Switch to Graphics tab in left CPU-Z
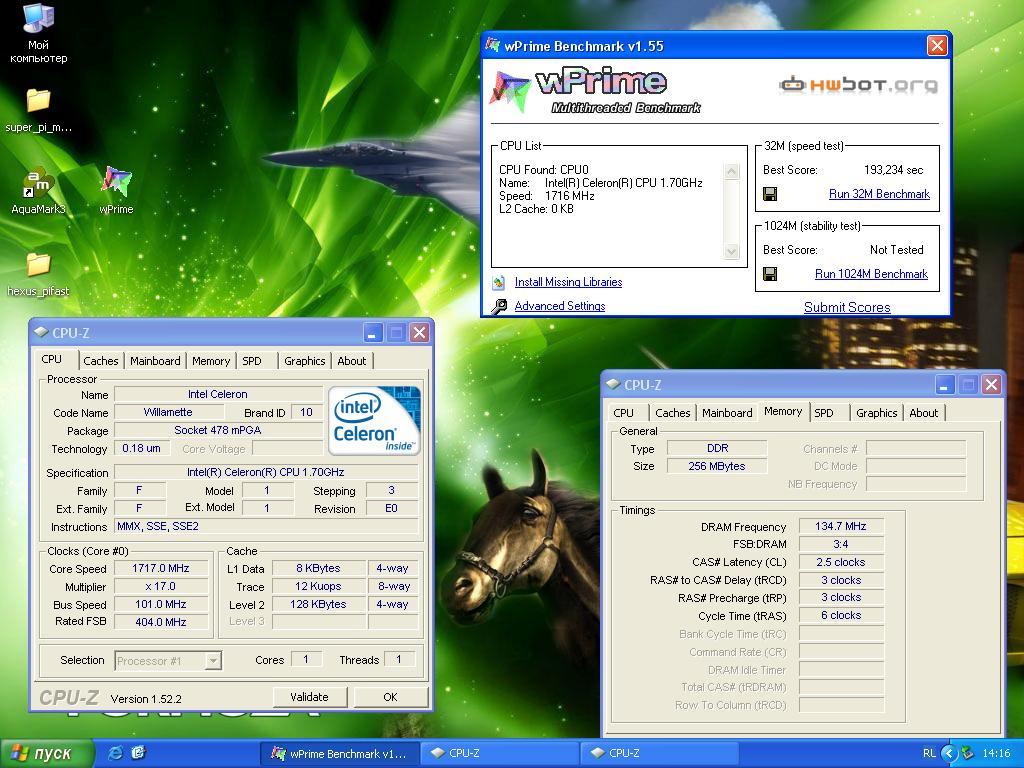 click(x=304, y=360)
